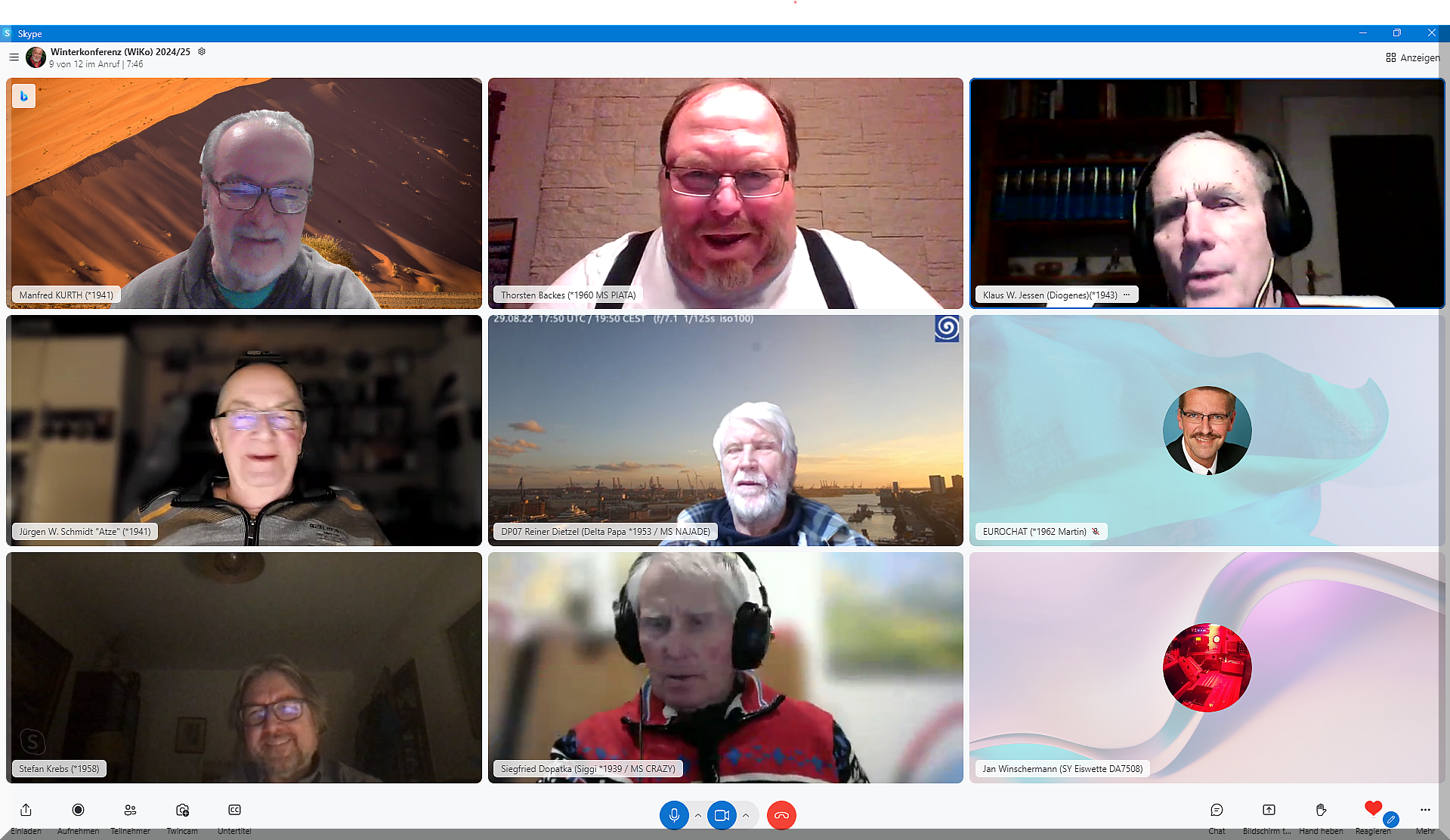1450x840 pixels.
Task: Click the Einladen share icon
Action: [x=26, y=810]
